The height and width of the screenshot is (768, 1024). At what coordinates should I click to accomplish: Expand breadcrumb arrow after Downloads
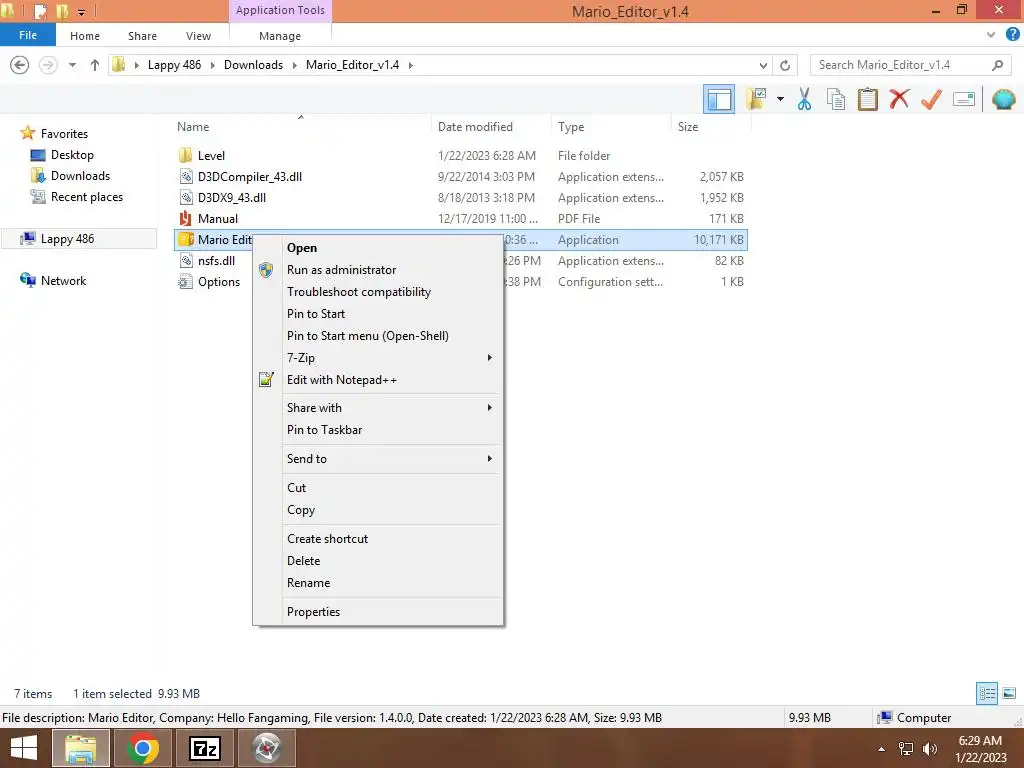(295, 65)
